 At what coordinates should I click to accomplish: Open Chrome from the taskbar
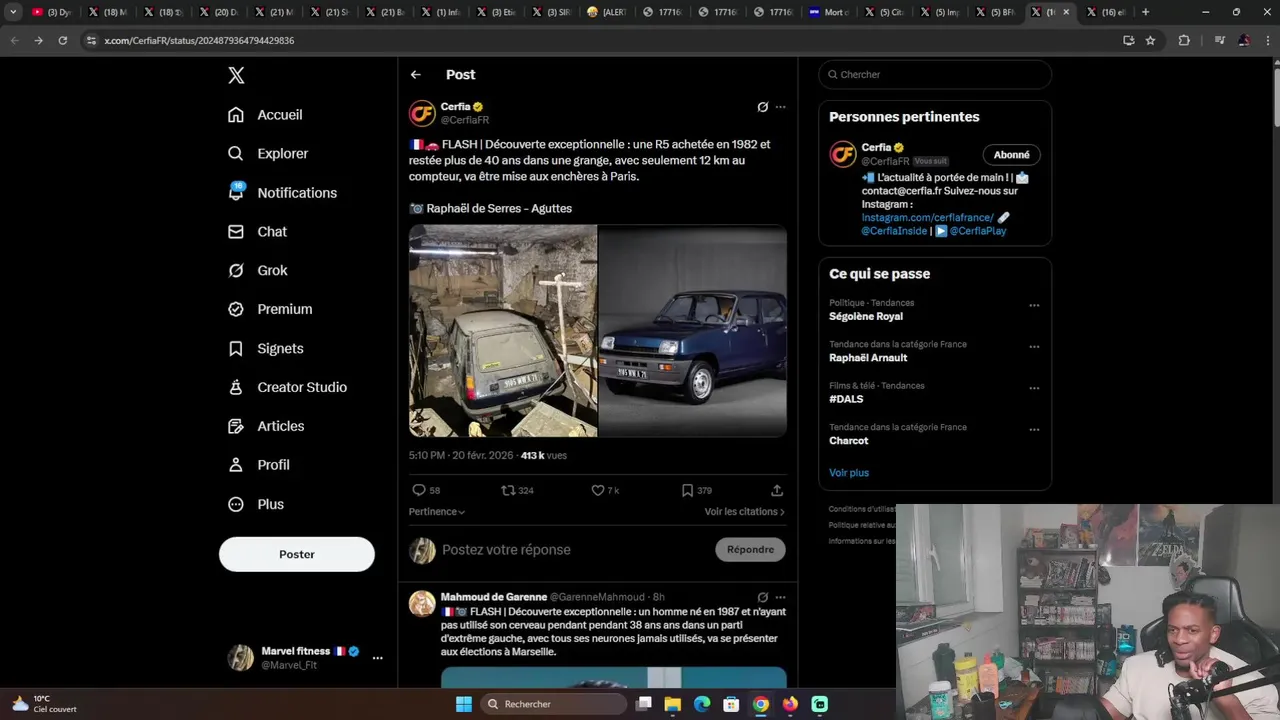(761, 704)
